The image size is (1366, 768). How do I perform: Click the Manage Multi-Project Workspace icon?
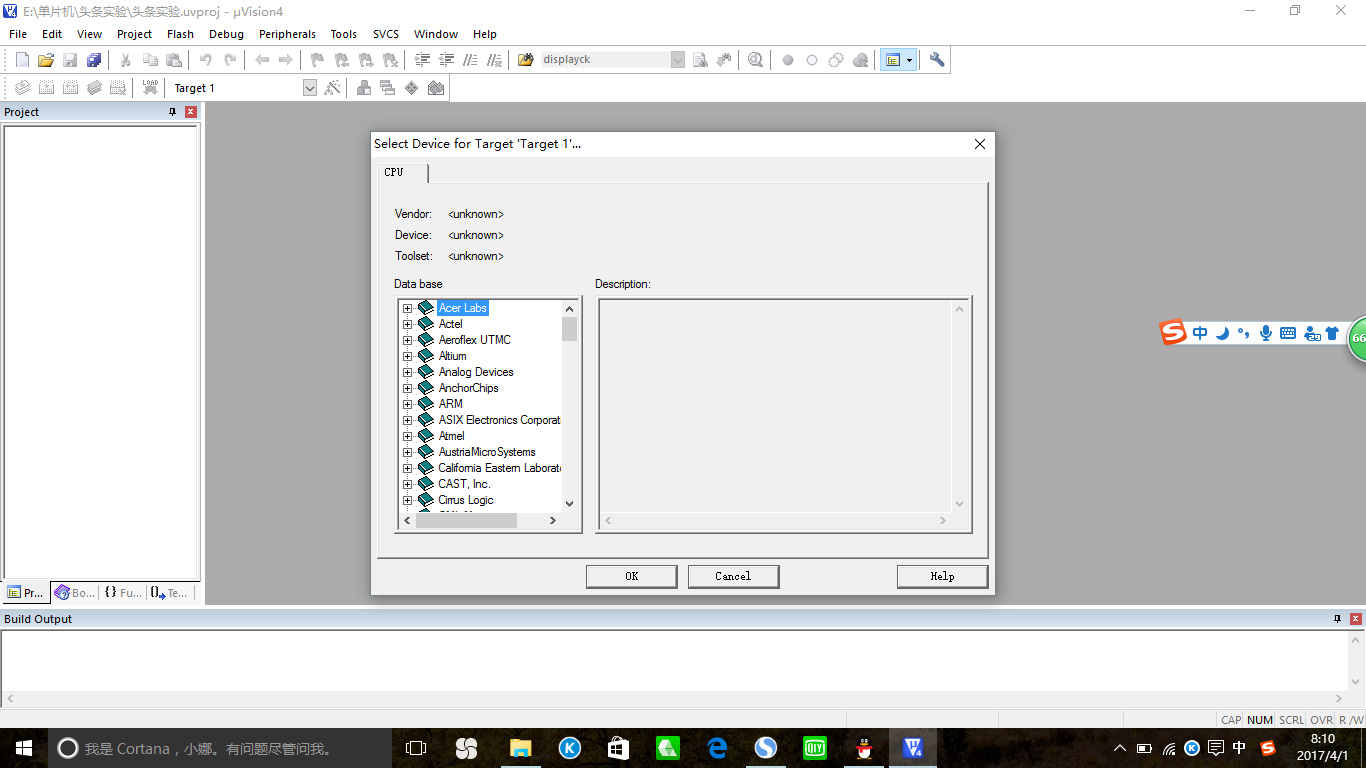pyautogui.click(x=388, y=88)
